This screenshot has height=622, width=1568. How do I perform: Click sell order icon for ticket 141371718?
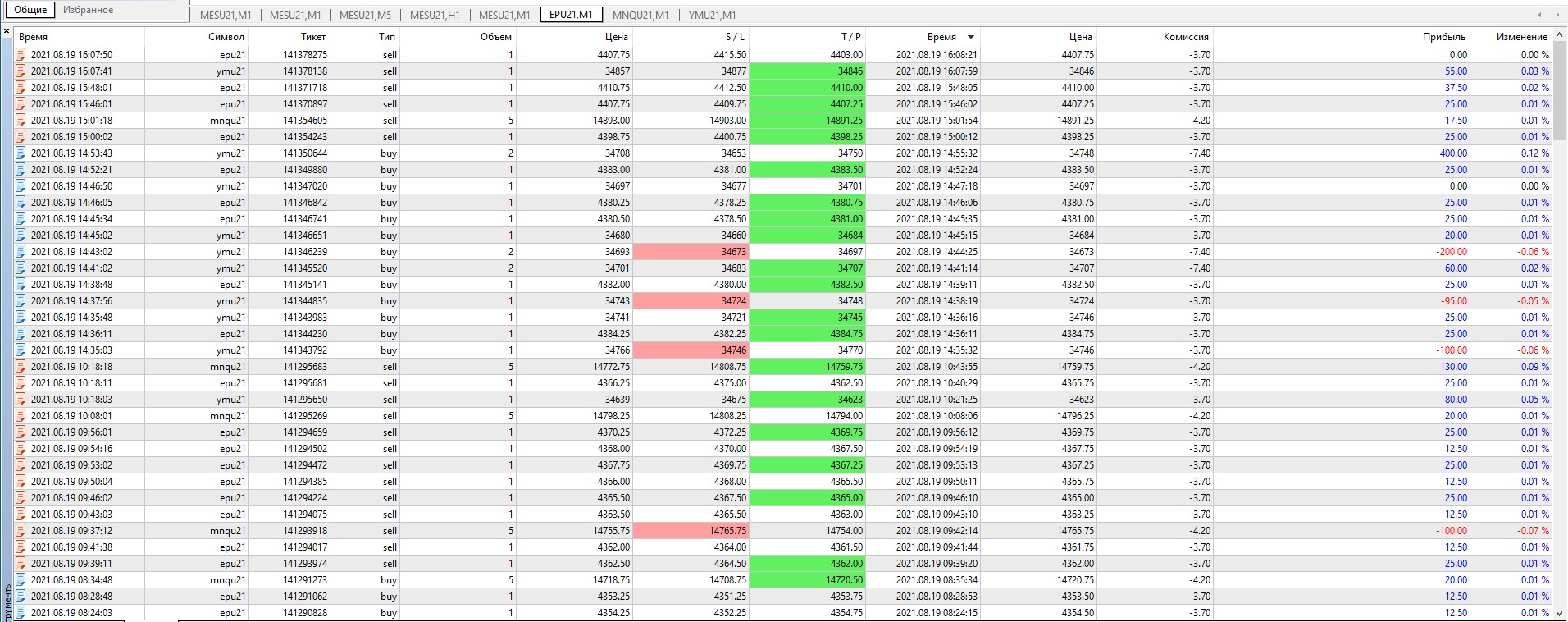pos(21,88)
